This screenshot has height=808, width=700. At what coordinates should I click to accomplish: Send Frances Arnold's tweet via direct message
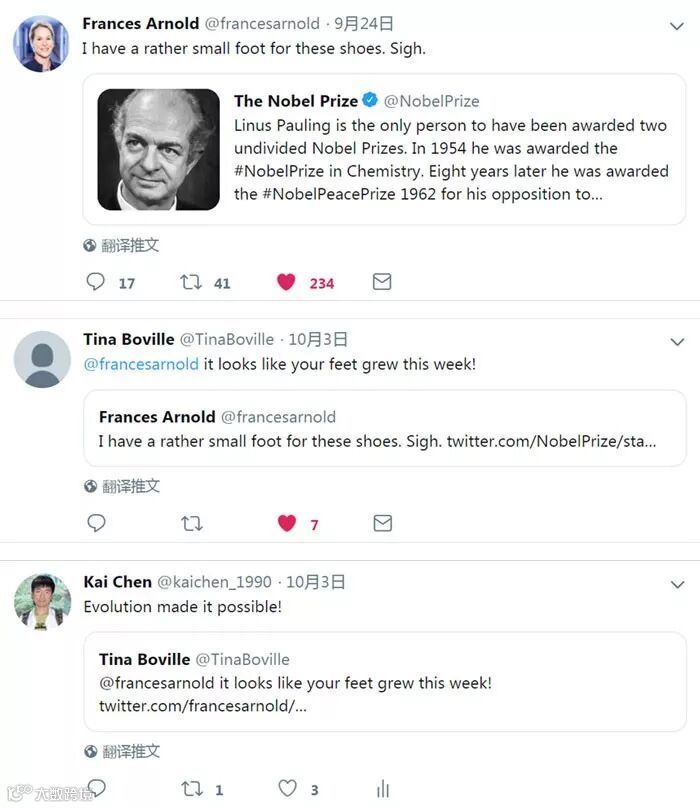(382, 281)
